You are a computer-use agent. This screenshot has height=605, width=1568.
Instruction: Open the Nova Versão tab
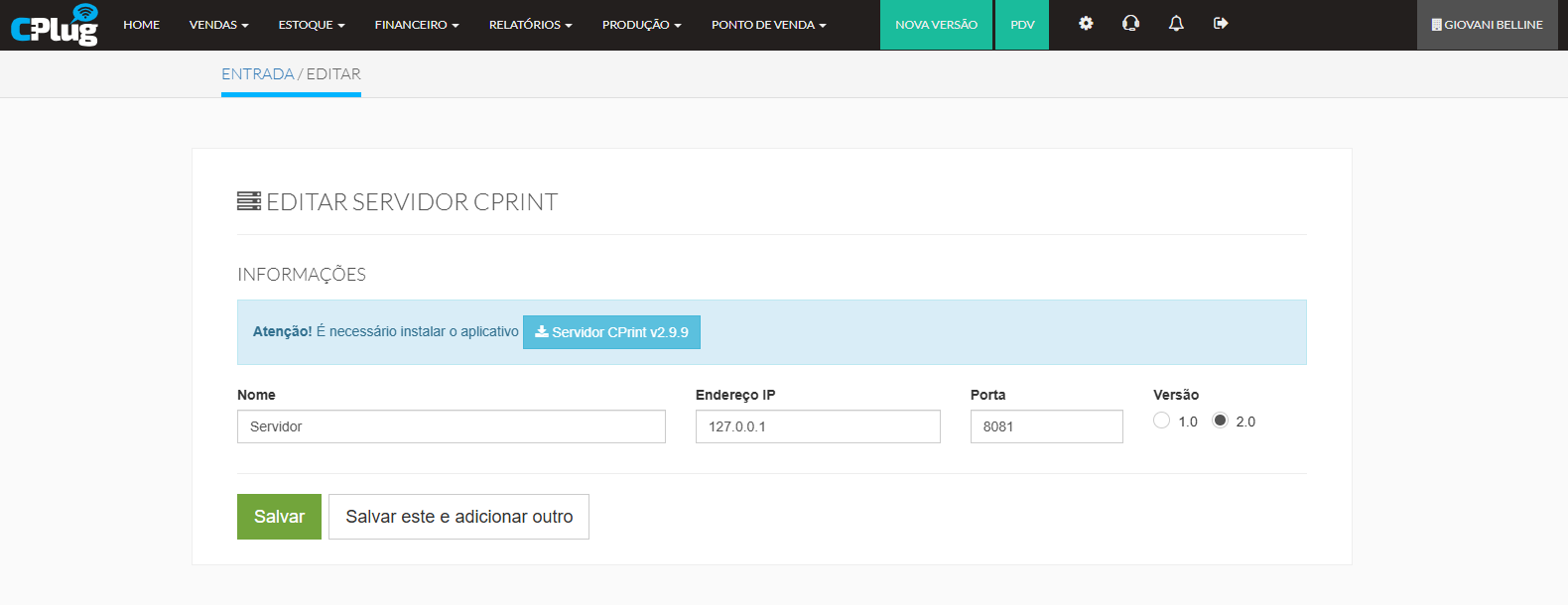[936, 25]
